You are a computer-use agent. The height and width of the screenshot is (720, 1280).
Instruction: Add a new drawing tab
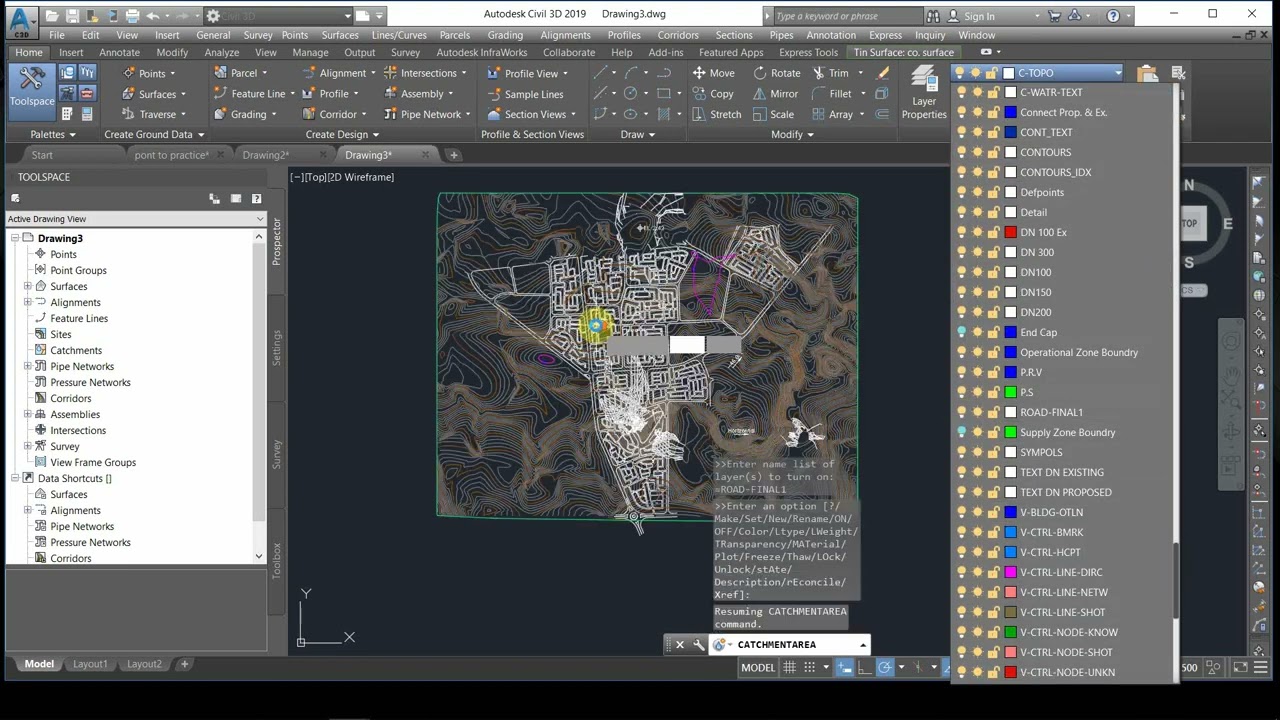[x=453, y=155]
